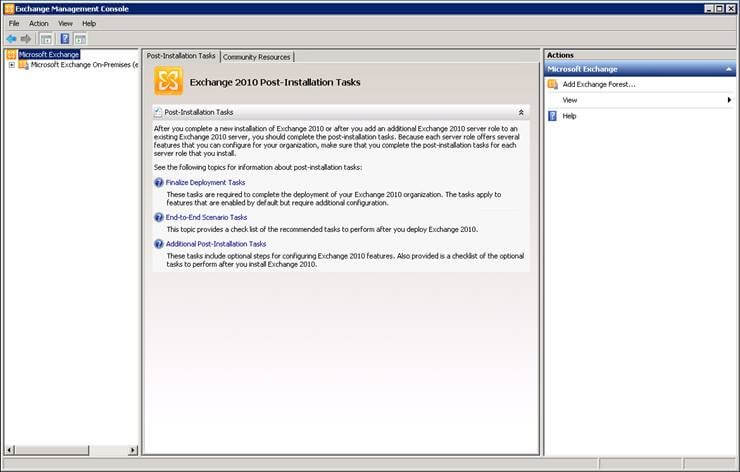
Task: Click the large Exchange 2010 logo
Action: coord(168,81)
